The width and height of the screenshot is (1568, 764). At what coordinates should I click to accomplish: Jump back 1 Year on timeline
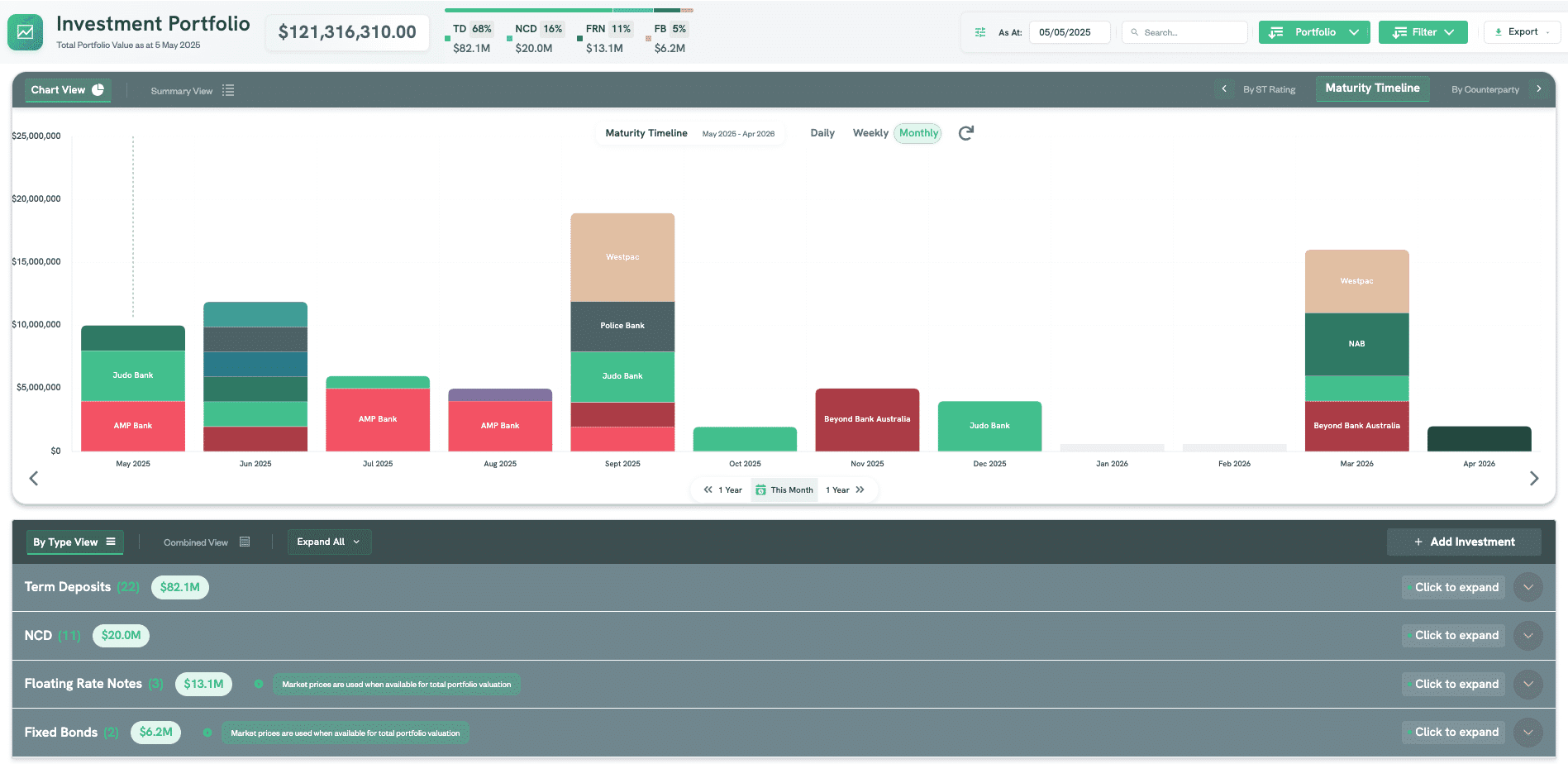tap(722, 490)
